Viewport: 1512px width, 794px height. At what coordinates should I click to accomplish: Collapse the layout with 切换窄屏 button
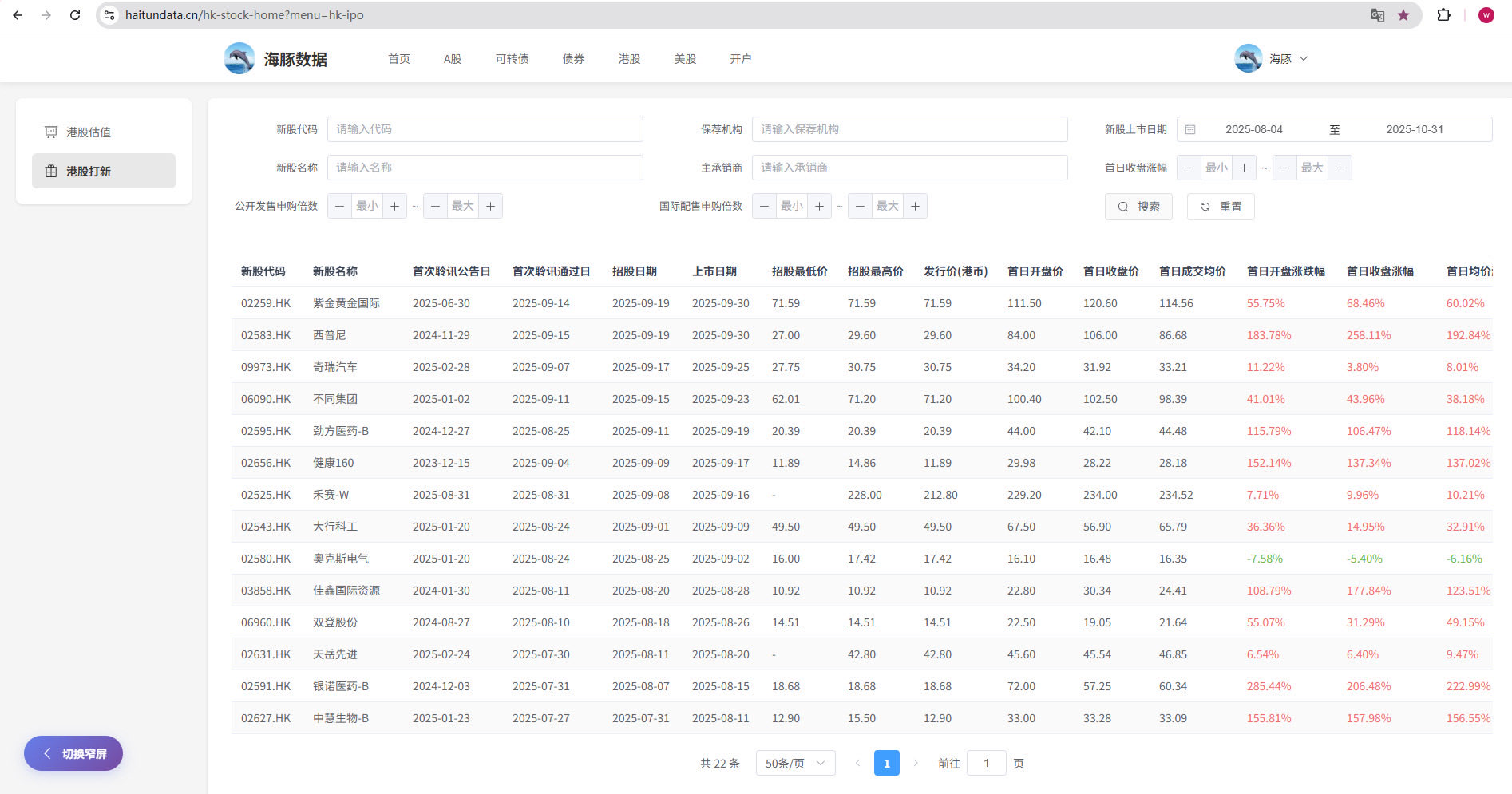point(73,753)
